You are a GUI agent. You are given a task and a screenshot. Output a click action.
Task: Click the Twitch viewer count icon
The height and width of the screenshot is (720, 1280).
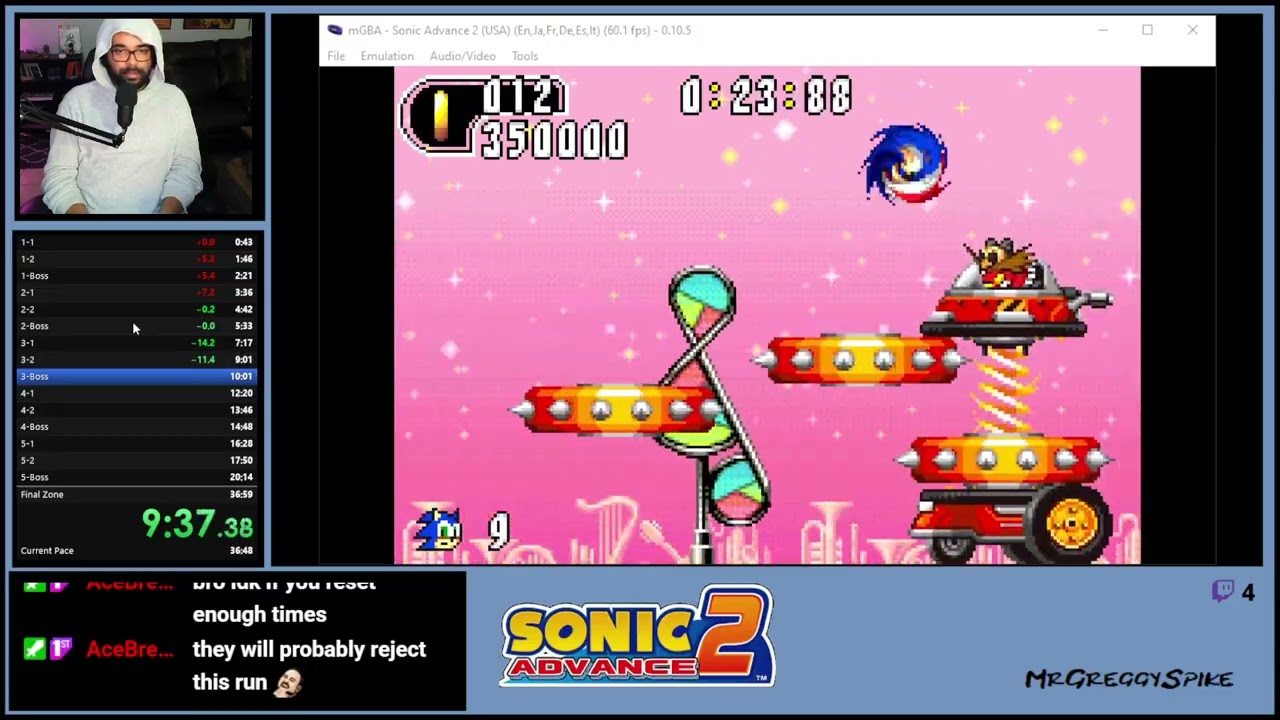pos(1223,592)
